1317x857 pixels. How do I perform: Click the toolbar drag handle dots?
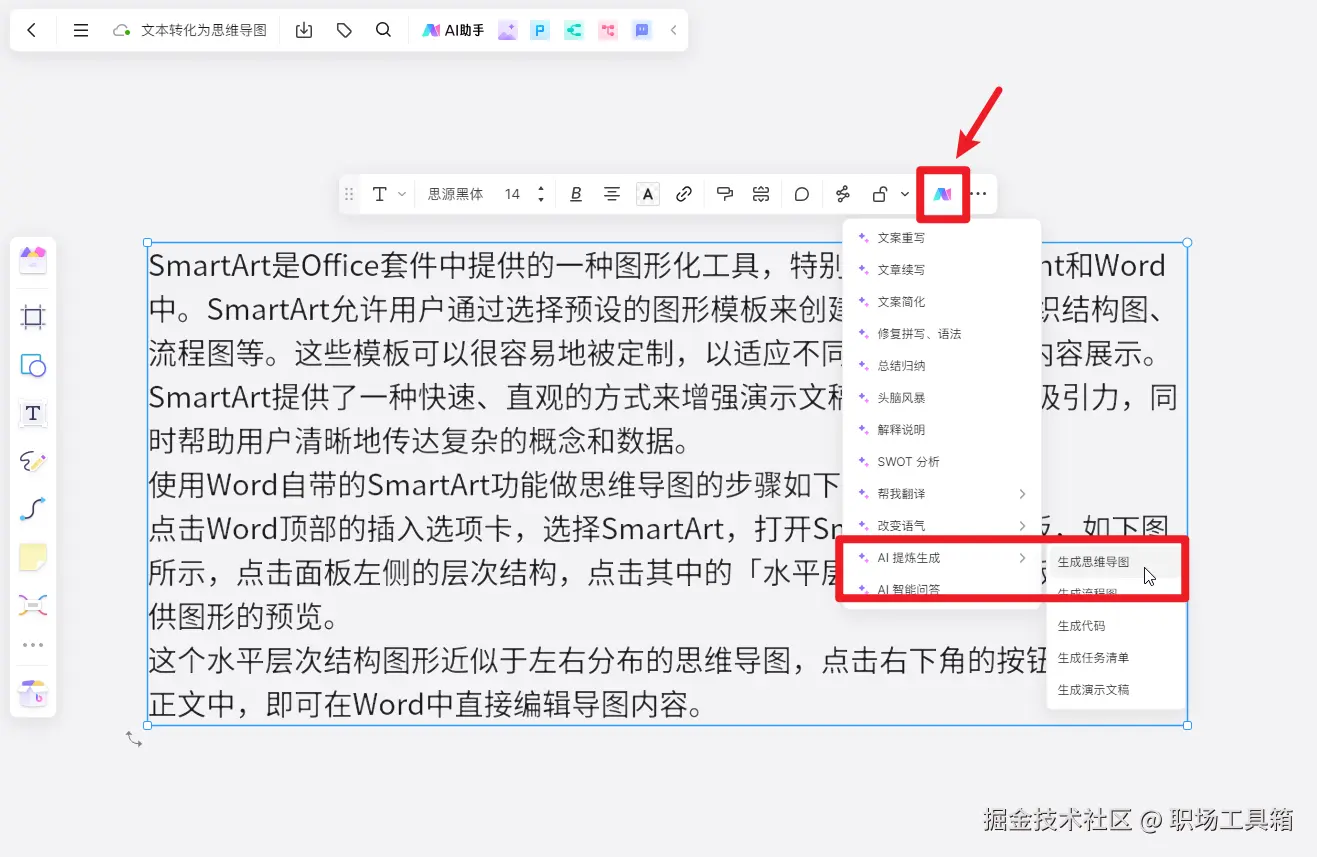pyautogui.click(x=349, y=194)
